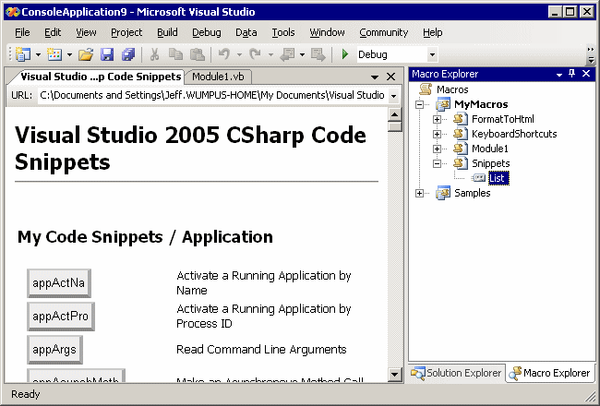Image resolution: width=600 pixels, height=406 pixels.
Task: Click the Samples project icon
Action: click(x=443, y=193)
